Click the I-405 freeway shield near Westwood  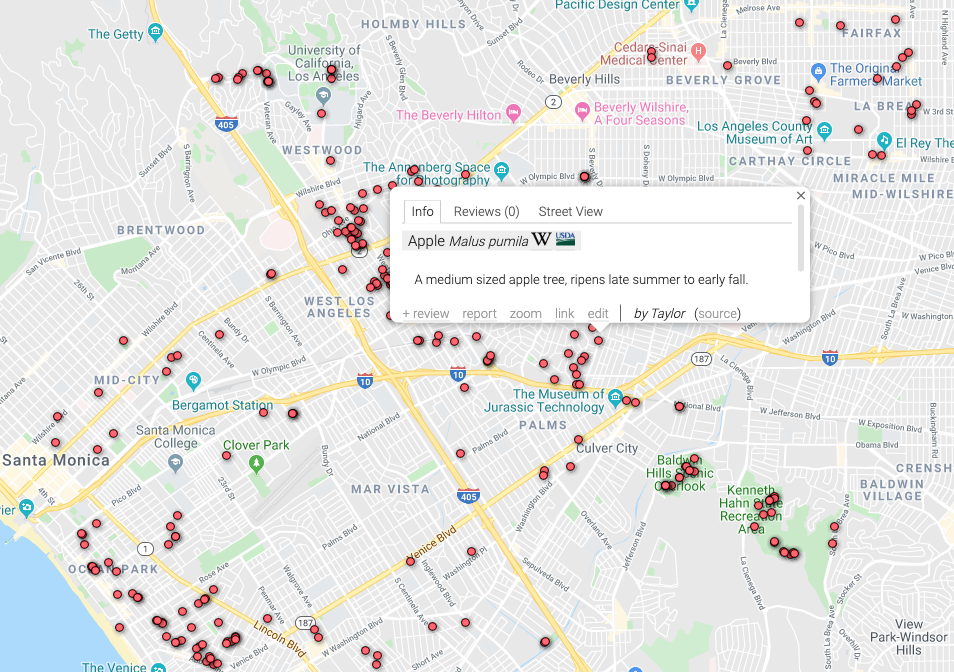click(226, 124)
